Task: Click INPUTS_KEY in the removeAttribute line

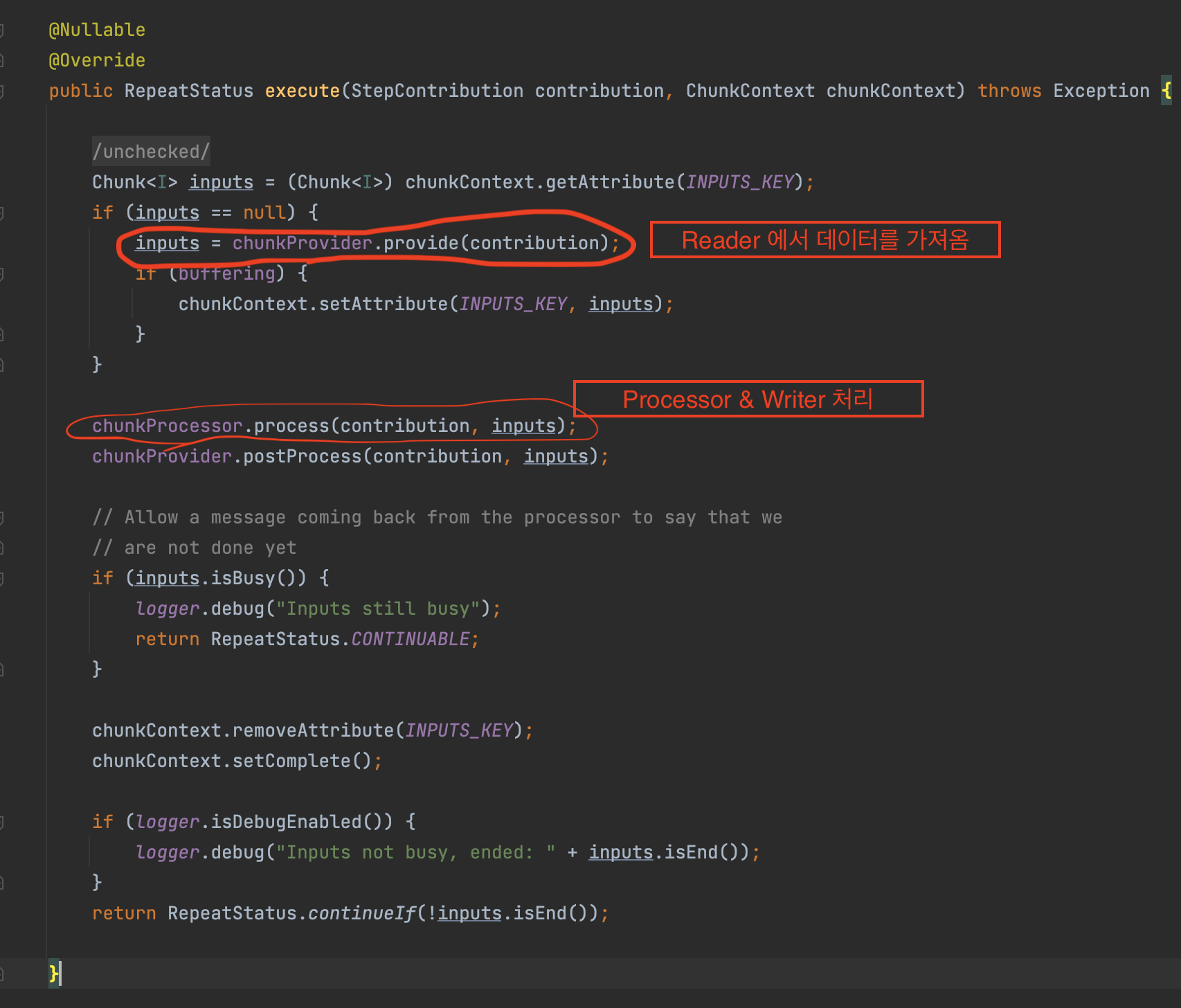Action: (x=459, y=730)
